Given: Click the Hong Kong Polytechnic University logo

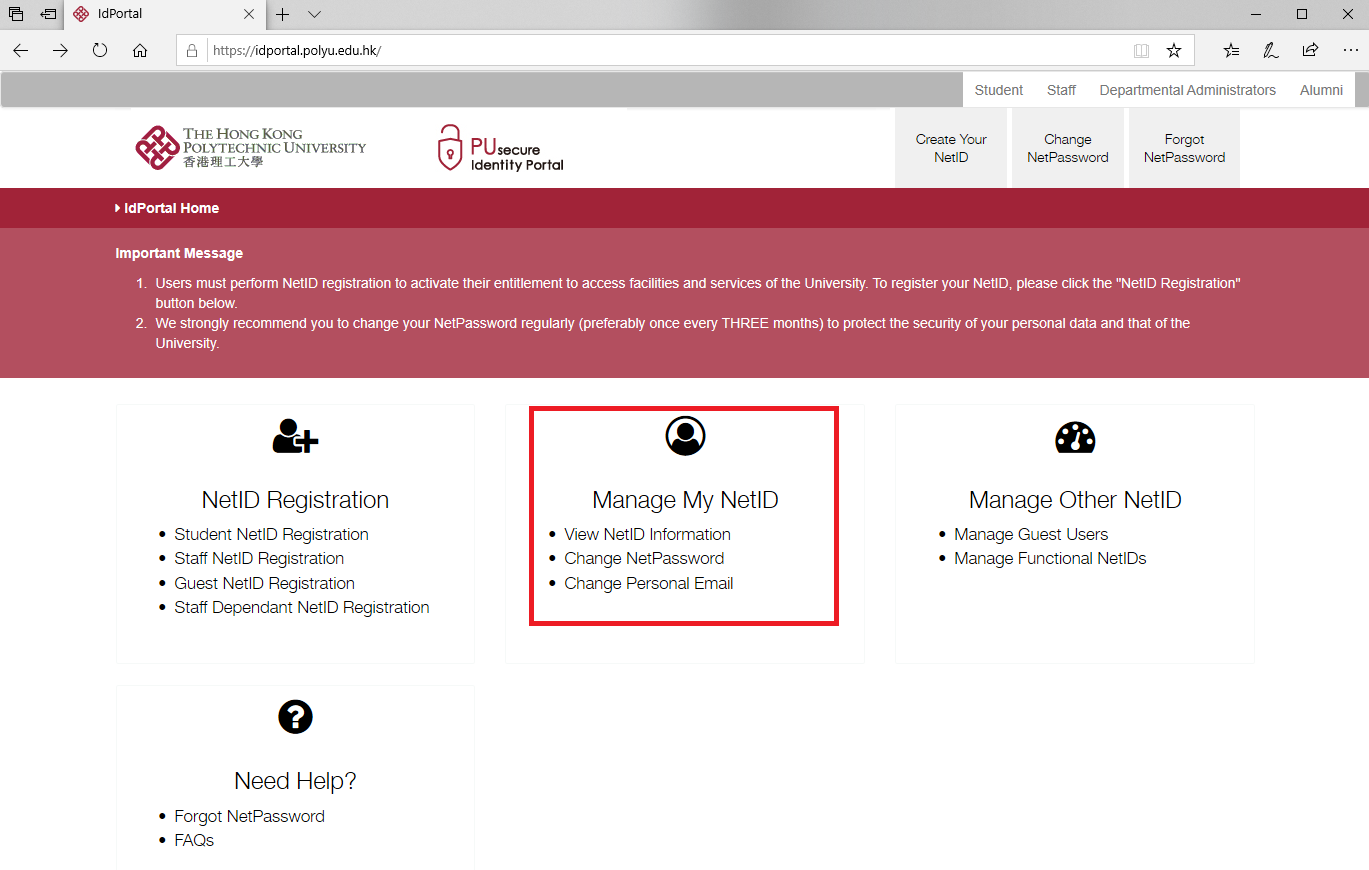Looking at the screenshot, I should (x=251, y=148).
